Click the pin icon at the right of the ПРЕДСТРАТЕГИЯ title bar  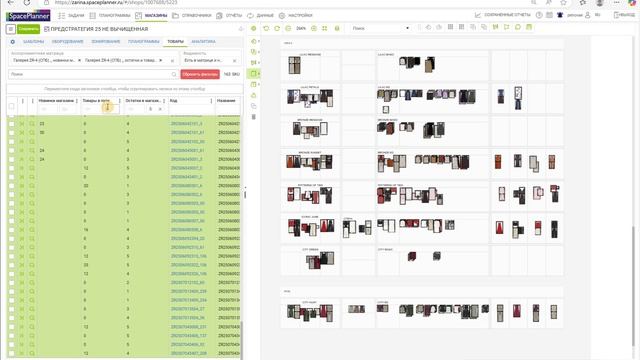tap(241, 29)
